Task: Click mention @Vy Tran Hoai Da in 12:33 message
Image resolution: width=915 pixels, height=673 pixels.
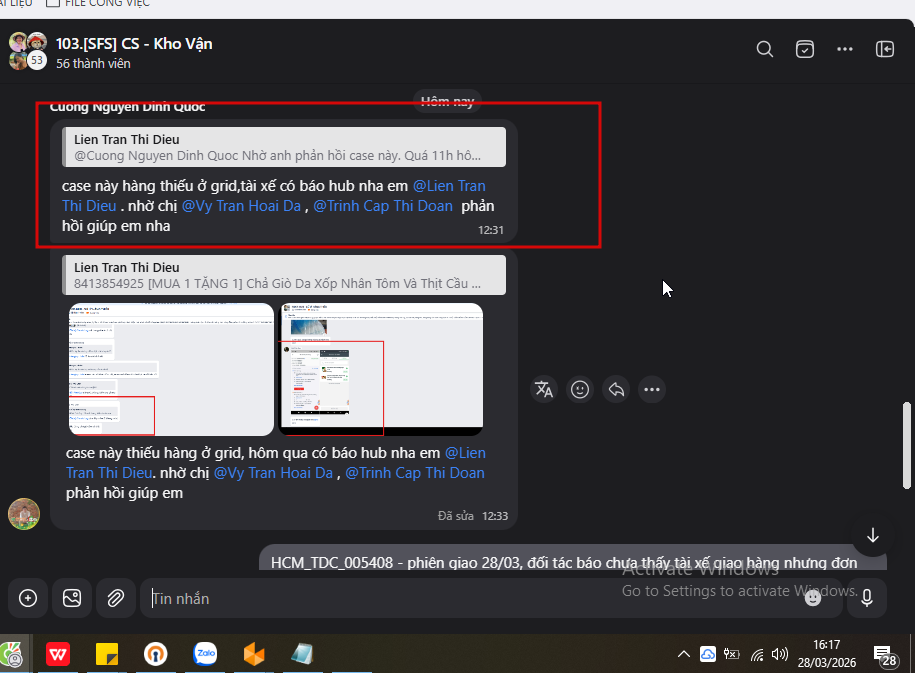Action: (273, 473)
